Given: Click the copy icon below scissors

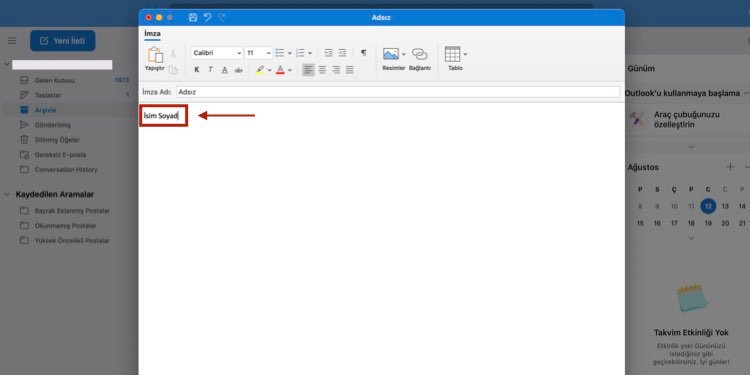Looking at the screenshot, I should [174, 70].
